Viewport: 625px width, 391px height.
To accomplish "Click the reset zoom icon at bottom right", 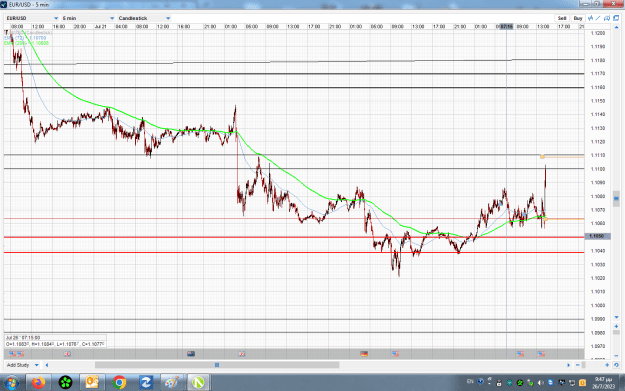I will [x=616, y=365].
